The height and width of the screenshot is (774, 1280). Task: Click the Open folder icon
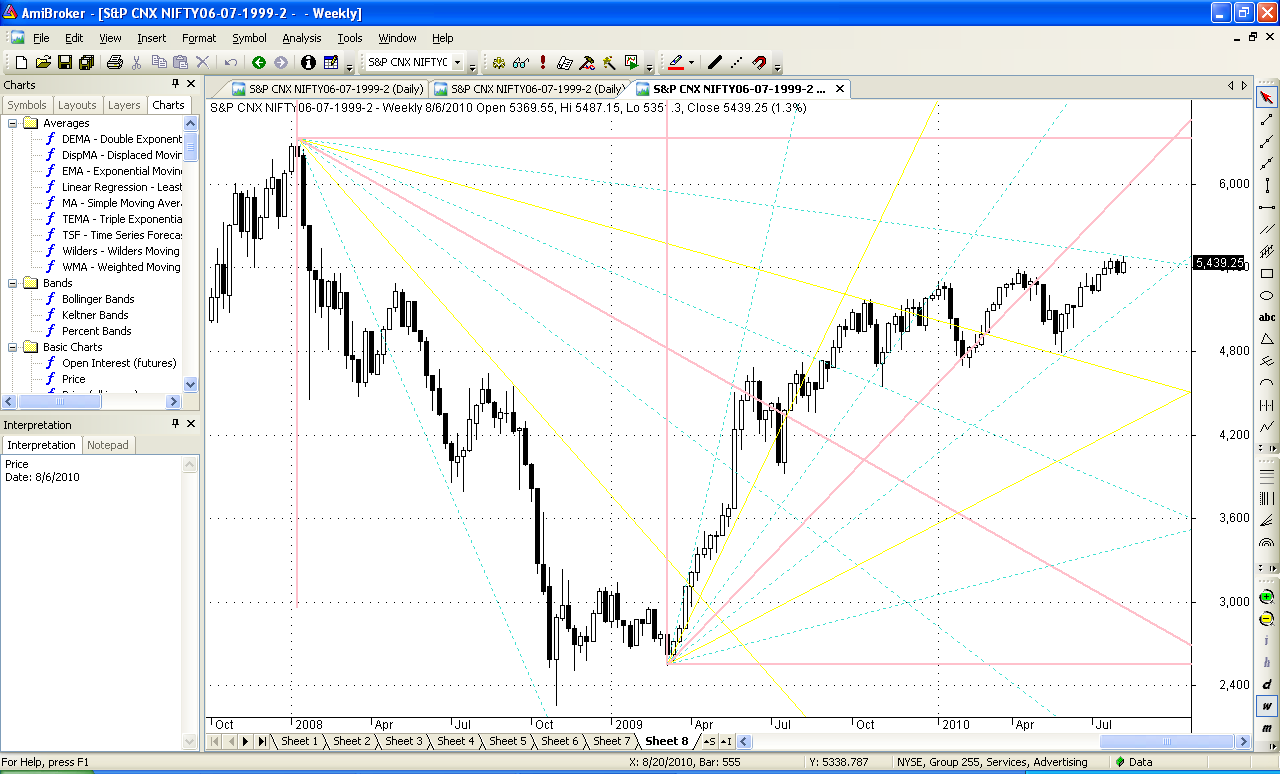[x=43, y=62]
